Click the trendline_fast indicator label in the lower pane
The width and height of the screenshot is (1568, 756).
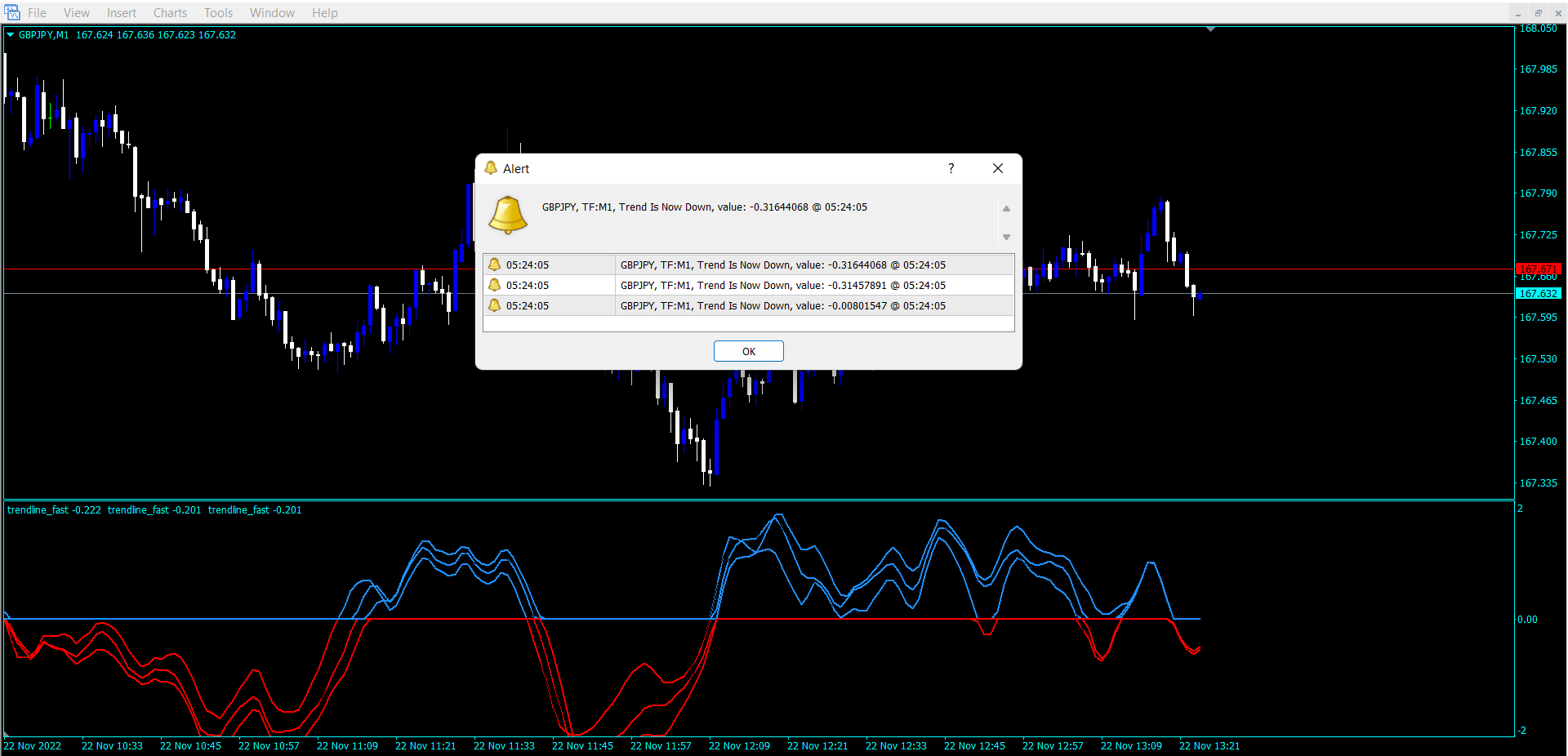54,510
